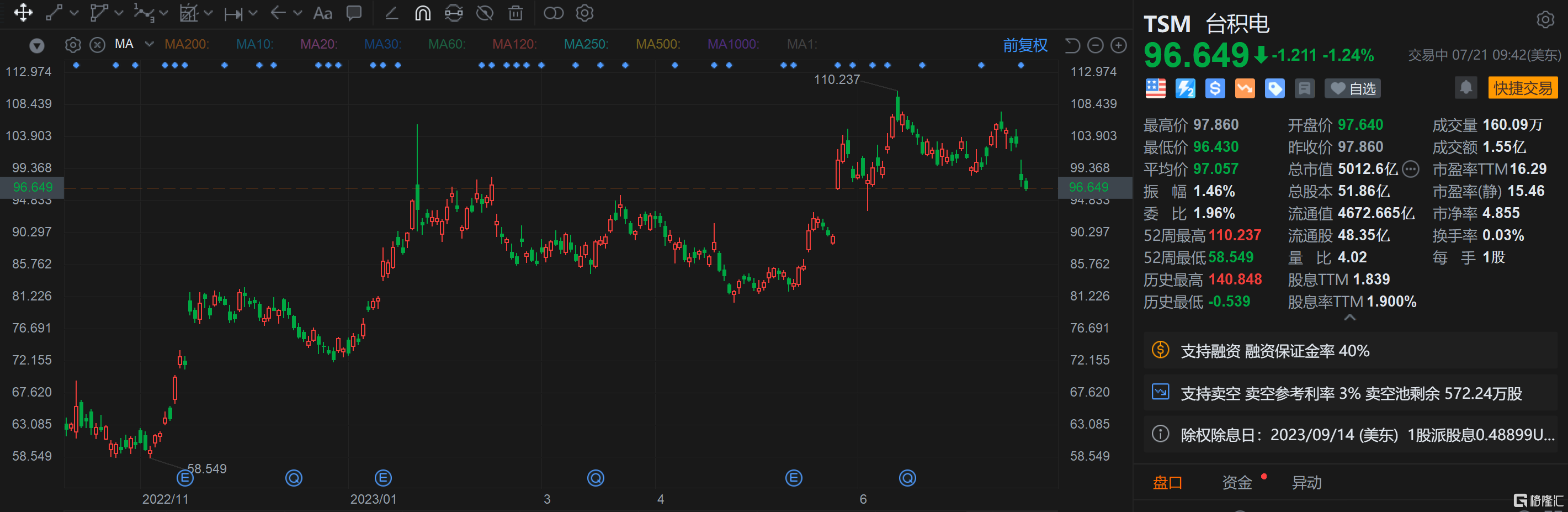Click the undo reset chart arrow
The image size is (1568, 512).
tap(1072, 45)
